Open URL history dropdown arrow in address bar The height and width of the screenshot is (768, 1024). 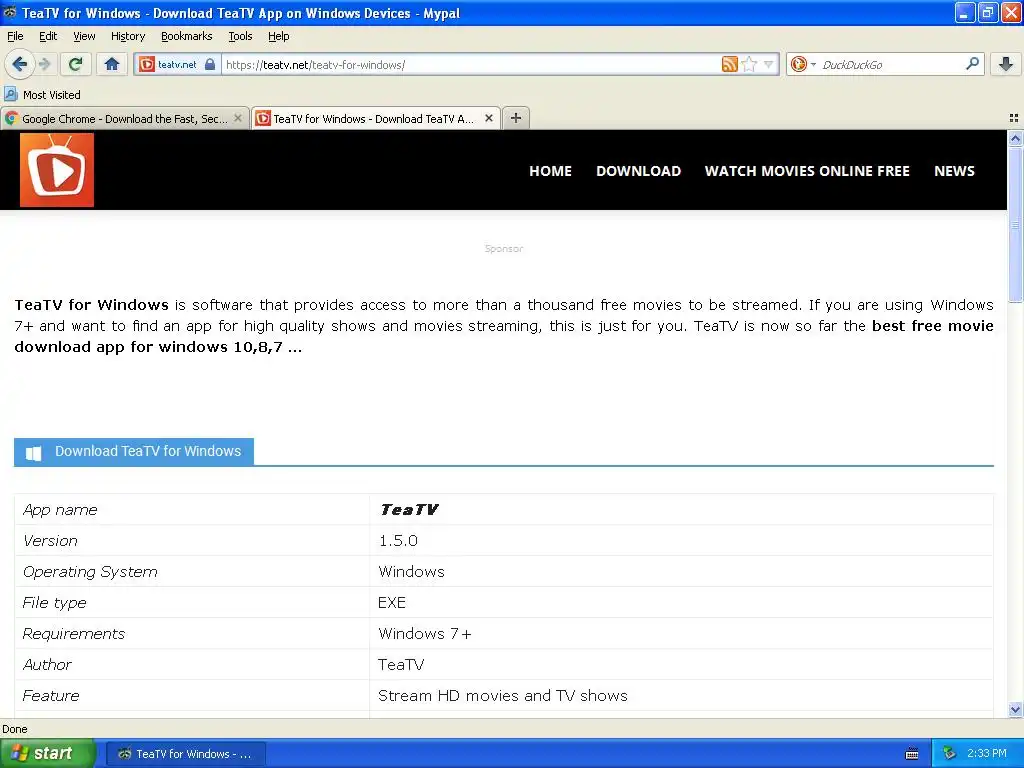pyautogui.click(x=768, y=64)
